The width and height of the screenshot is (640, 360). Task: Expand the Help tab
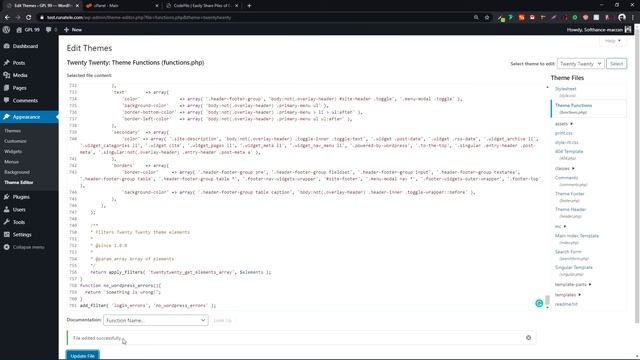click(x=613, y=41)
